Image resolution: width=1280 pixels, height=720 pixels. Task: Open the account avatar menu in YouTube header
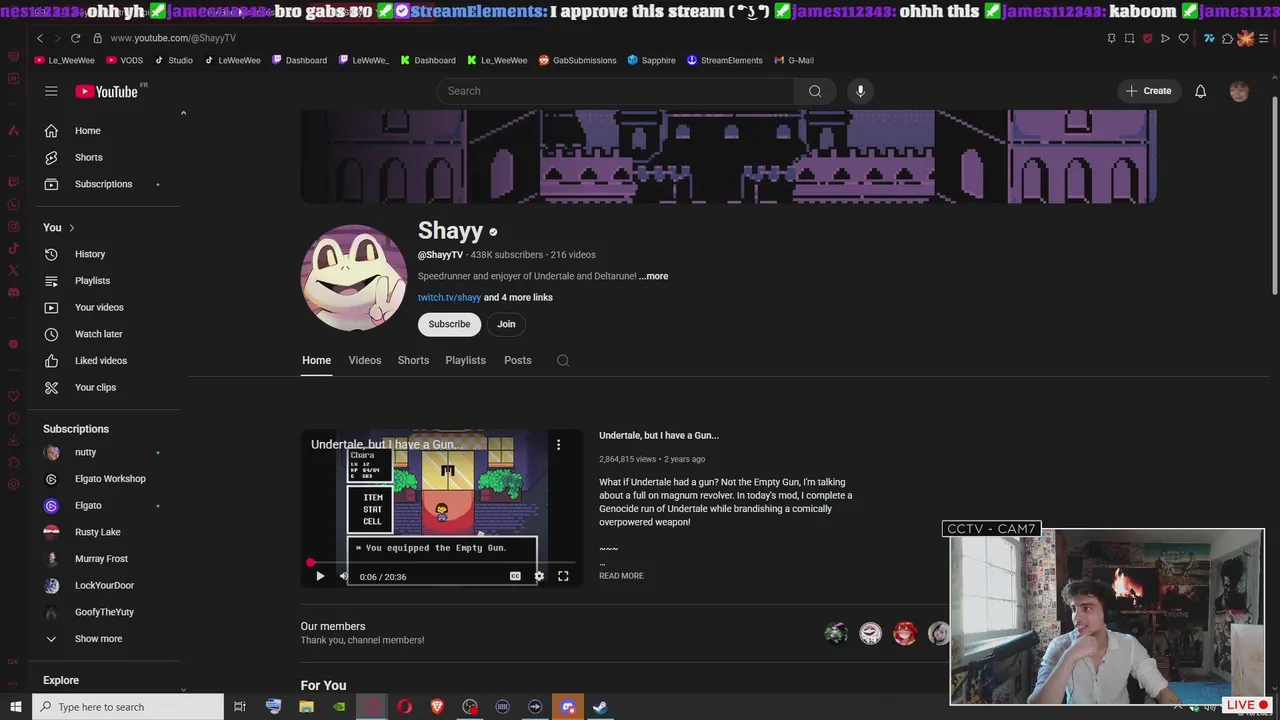click(1239, 91)
